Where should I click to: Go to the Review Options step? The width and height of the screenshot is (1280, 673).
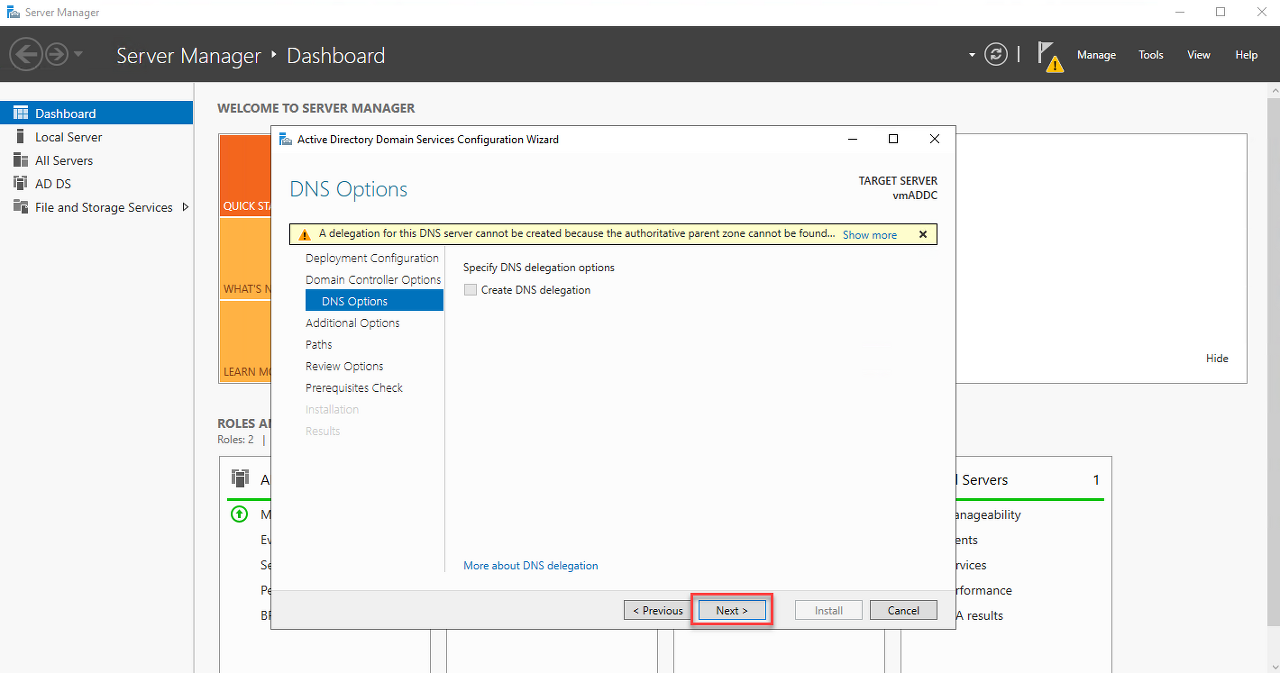point(344,366)
